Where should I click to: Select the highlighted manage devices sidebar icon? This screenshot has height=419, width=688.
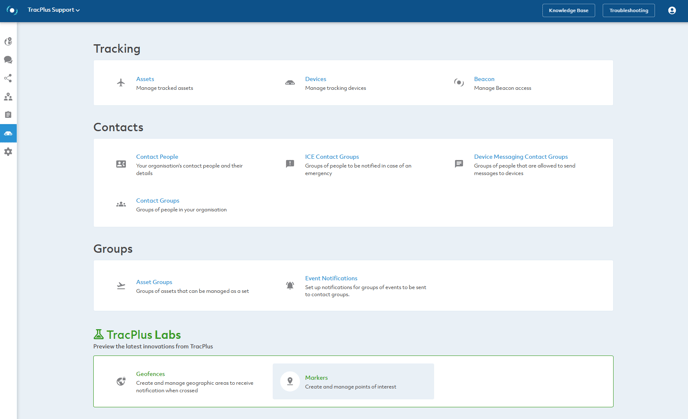(8, 133)
